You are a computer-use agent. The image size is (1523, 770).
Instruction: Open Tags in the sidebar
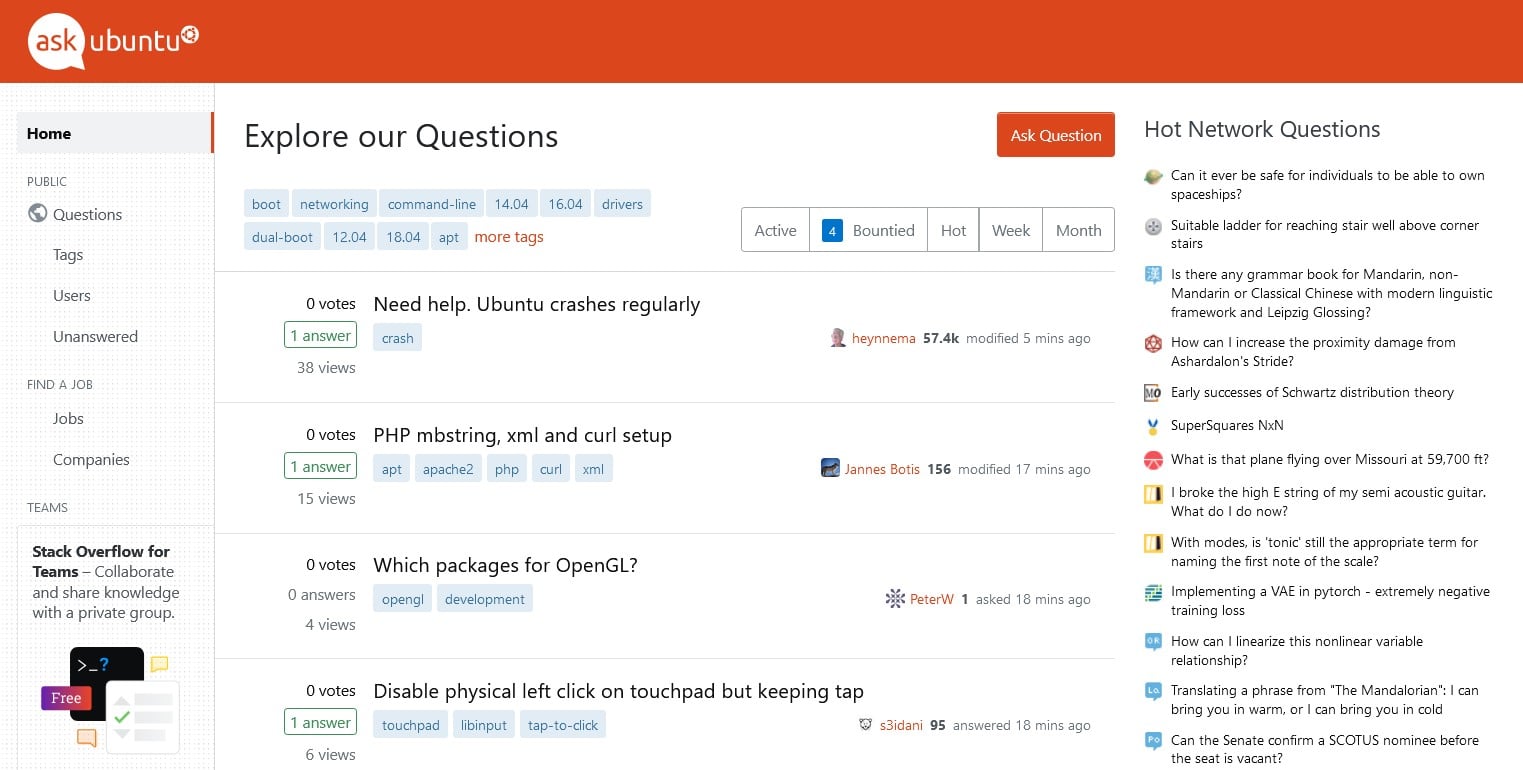click(68, 255)
